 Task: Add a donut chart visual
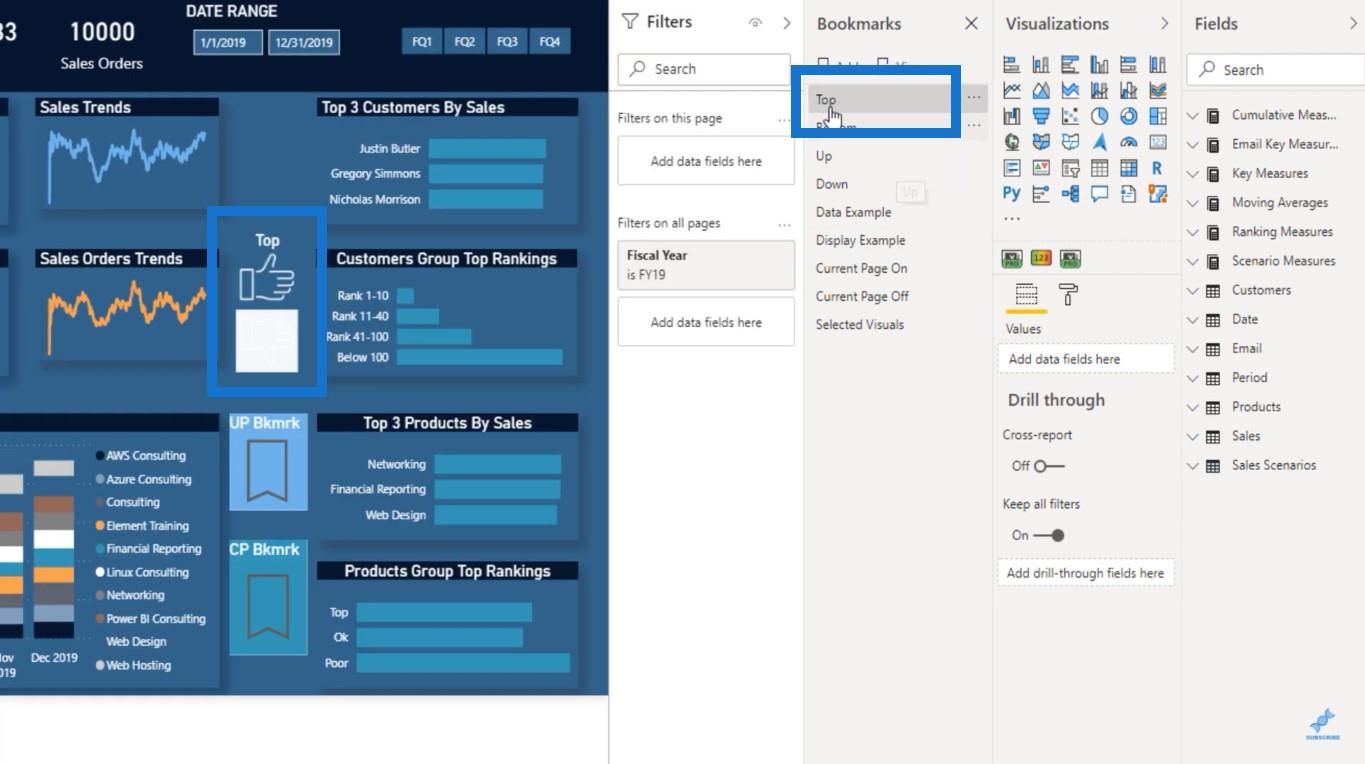1129,116
